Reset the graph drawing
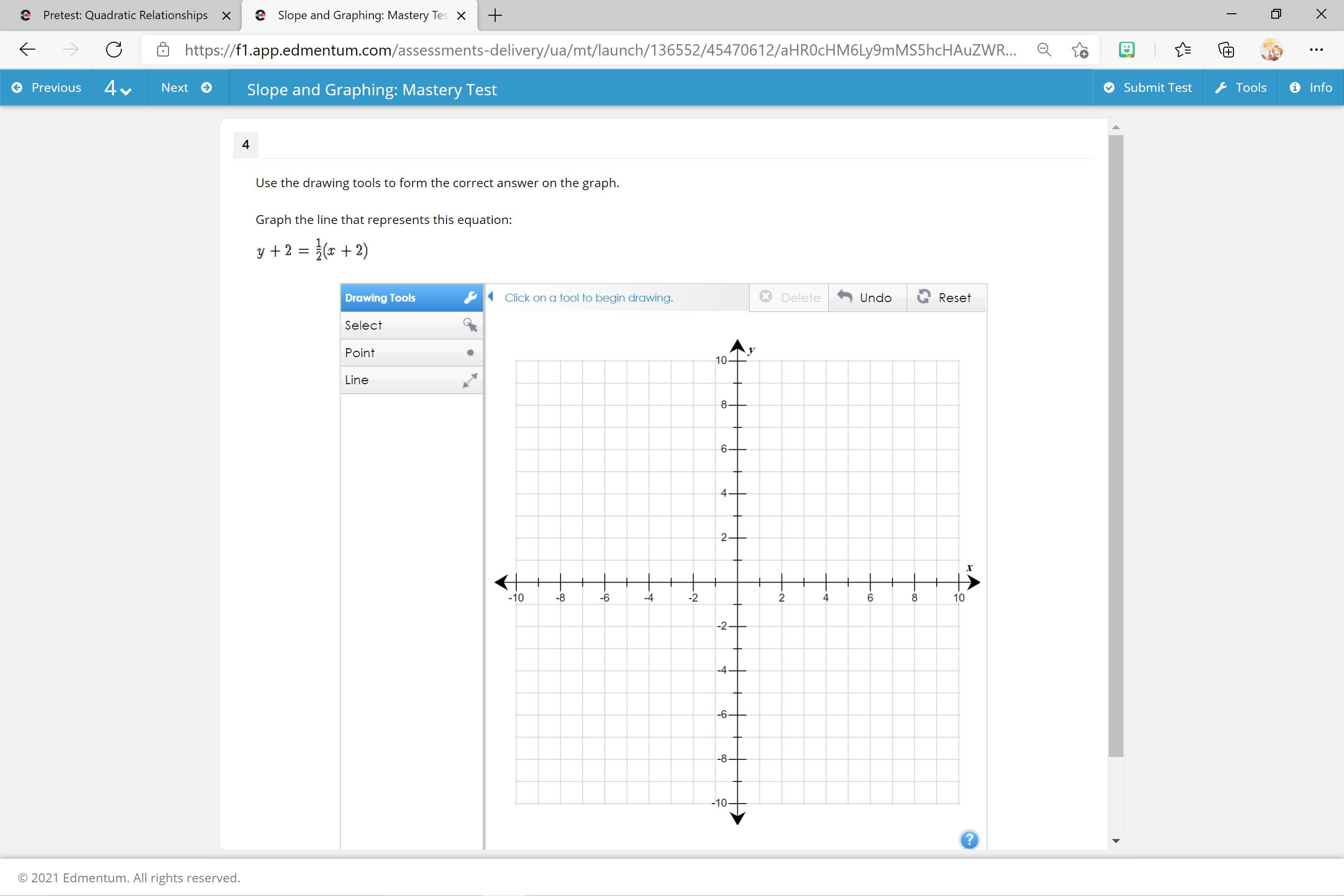 (x=945, y=298)
